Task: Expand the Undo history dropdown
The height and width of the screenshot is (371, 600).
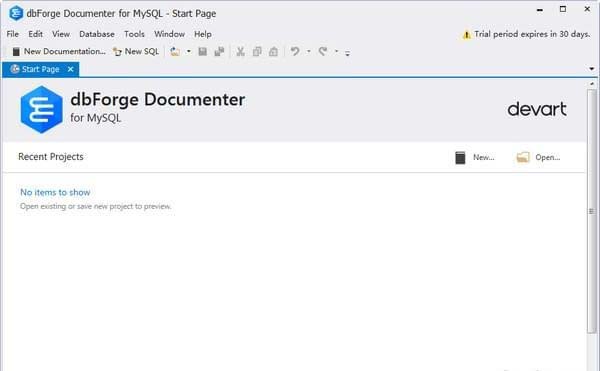Action: (x=308, y=51)
